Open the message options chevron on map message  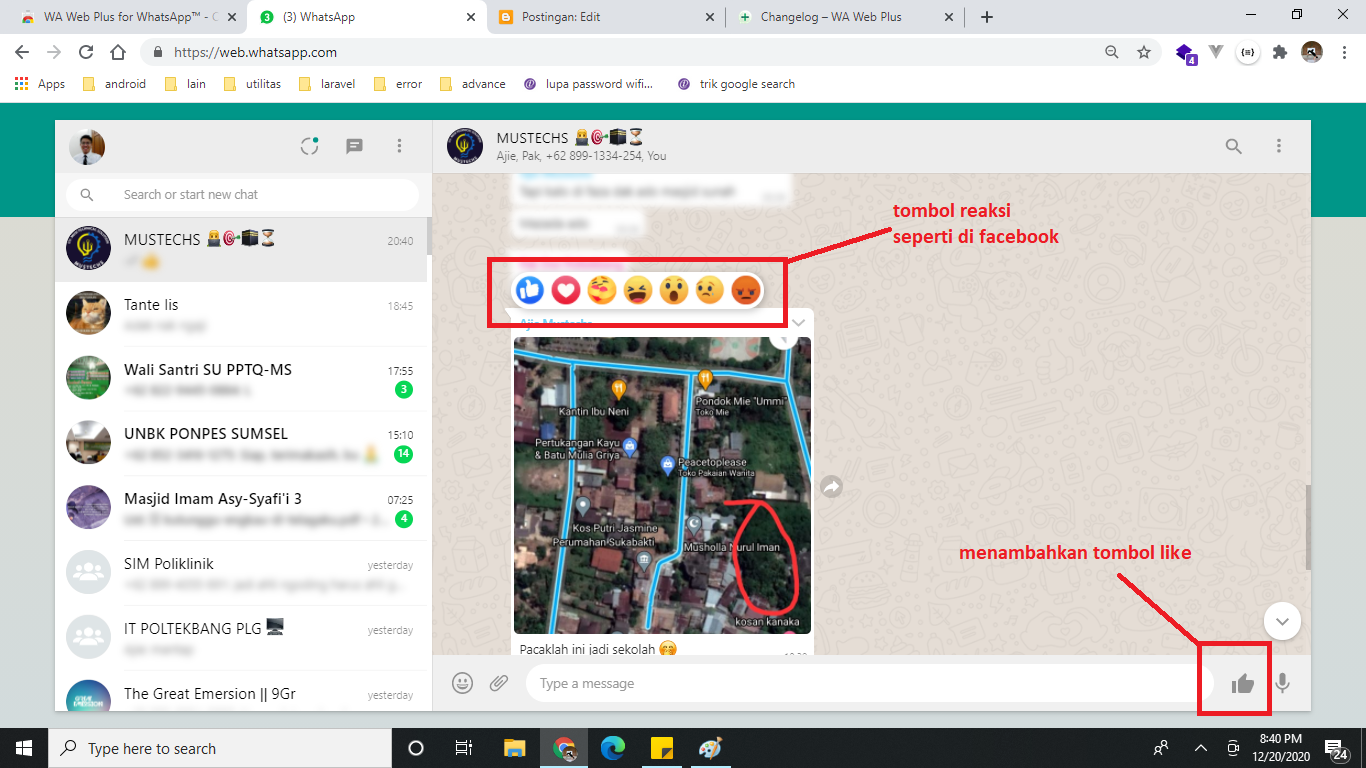coord(798,322)
